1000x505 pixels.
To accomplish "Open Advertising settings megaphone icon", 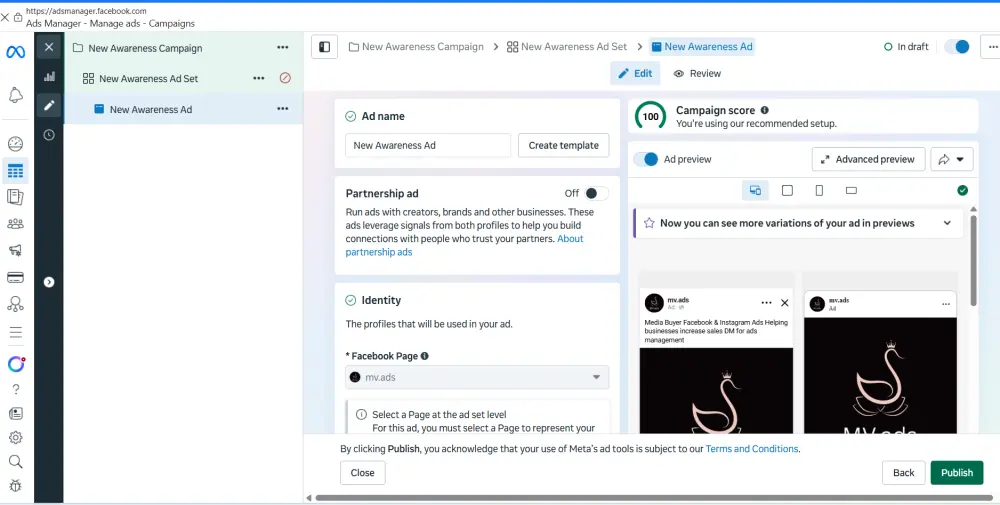I will [15, 250].
